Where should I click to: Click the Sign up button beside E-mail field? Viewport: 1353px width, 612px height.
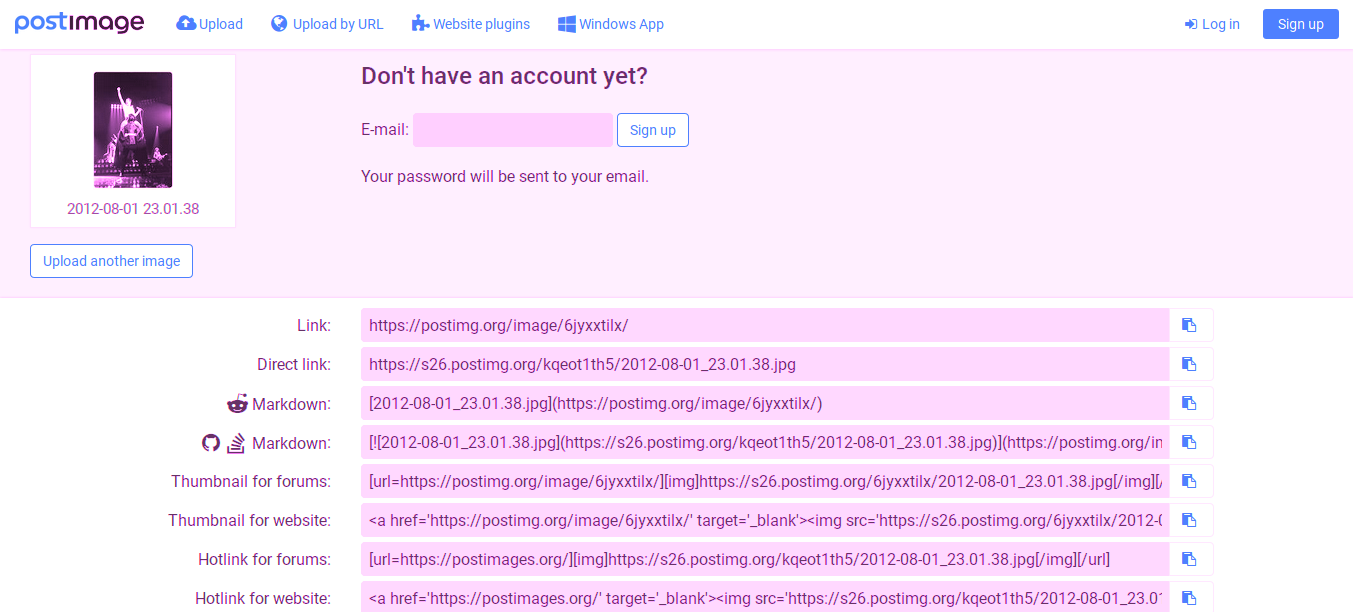pyautogui.click(x=652, y=130)
